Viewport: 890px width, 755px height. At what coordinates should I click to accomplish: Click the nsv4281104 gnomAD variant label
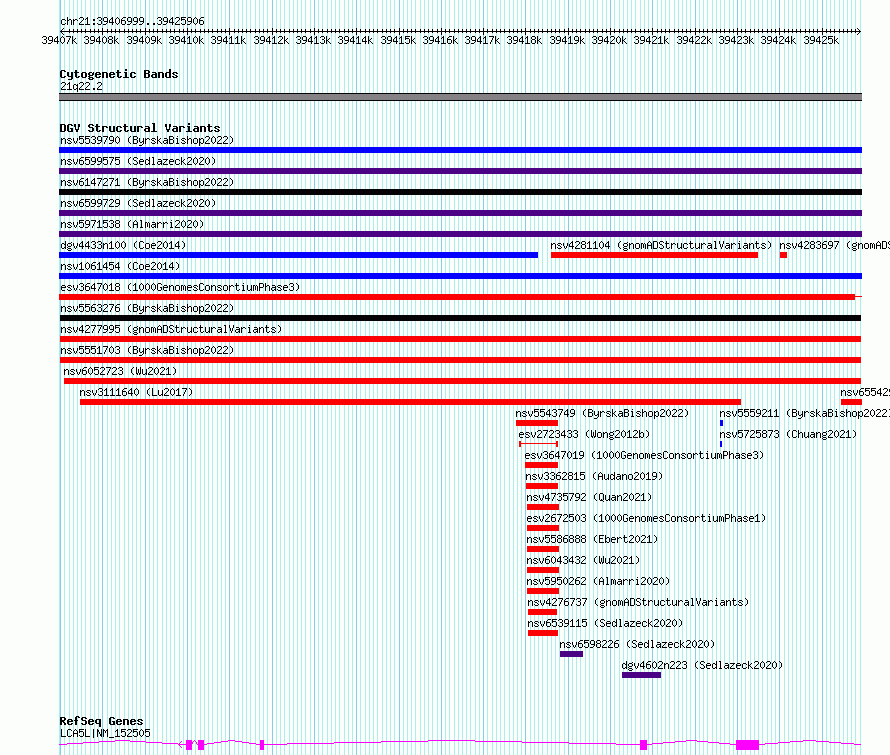point(661,245)
